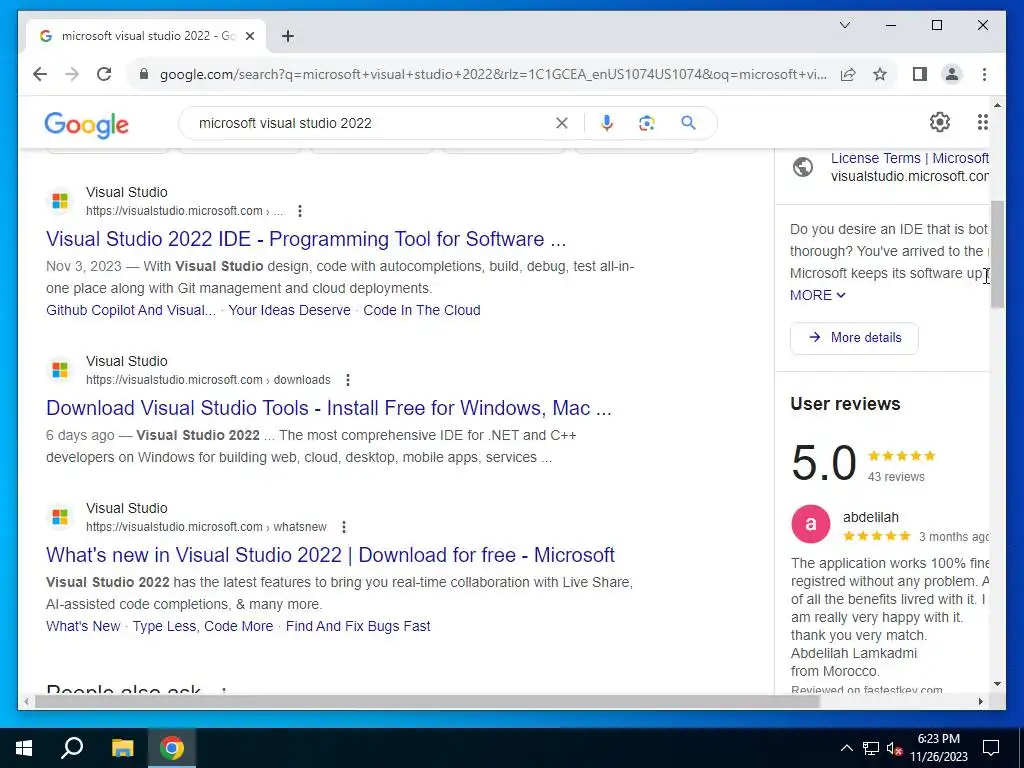Screen dimensions: 1024x768
Task: Share this page using the share icon
Action: 848,74
